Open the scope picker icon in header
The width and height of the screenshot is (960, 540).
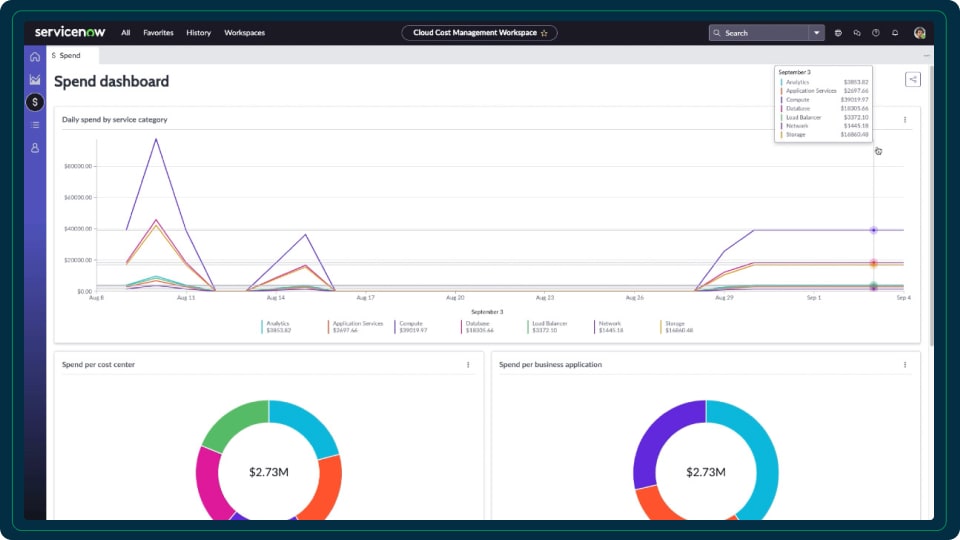838,33
